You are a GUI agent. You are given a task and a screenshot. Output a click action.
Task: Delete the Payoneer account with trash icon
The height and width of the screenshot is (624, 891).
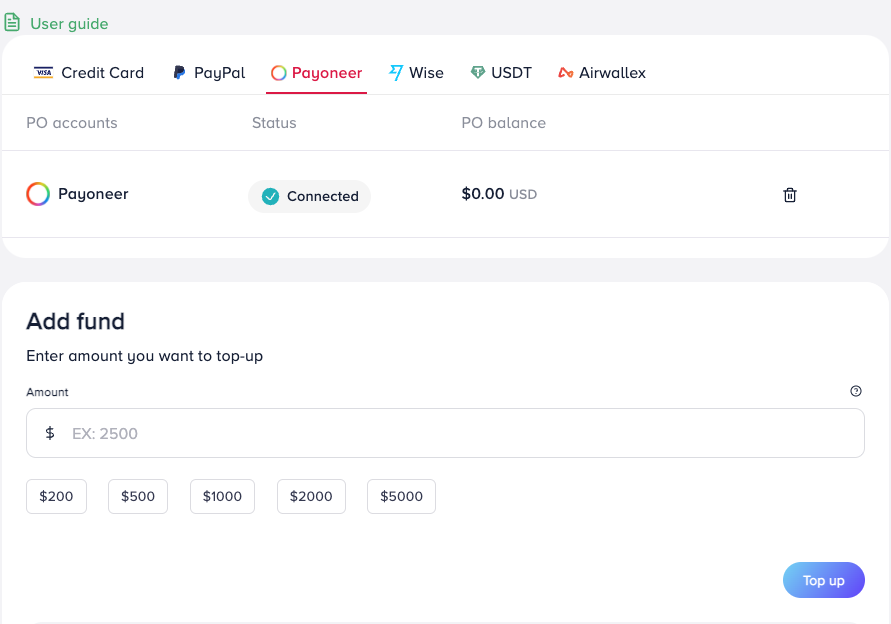coord(789,195)
